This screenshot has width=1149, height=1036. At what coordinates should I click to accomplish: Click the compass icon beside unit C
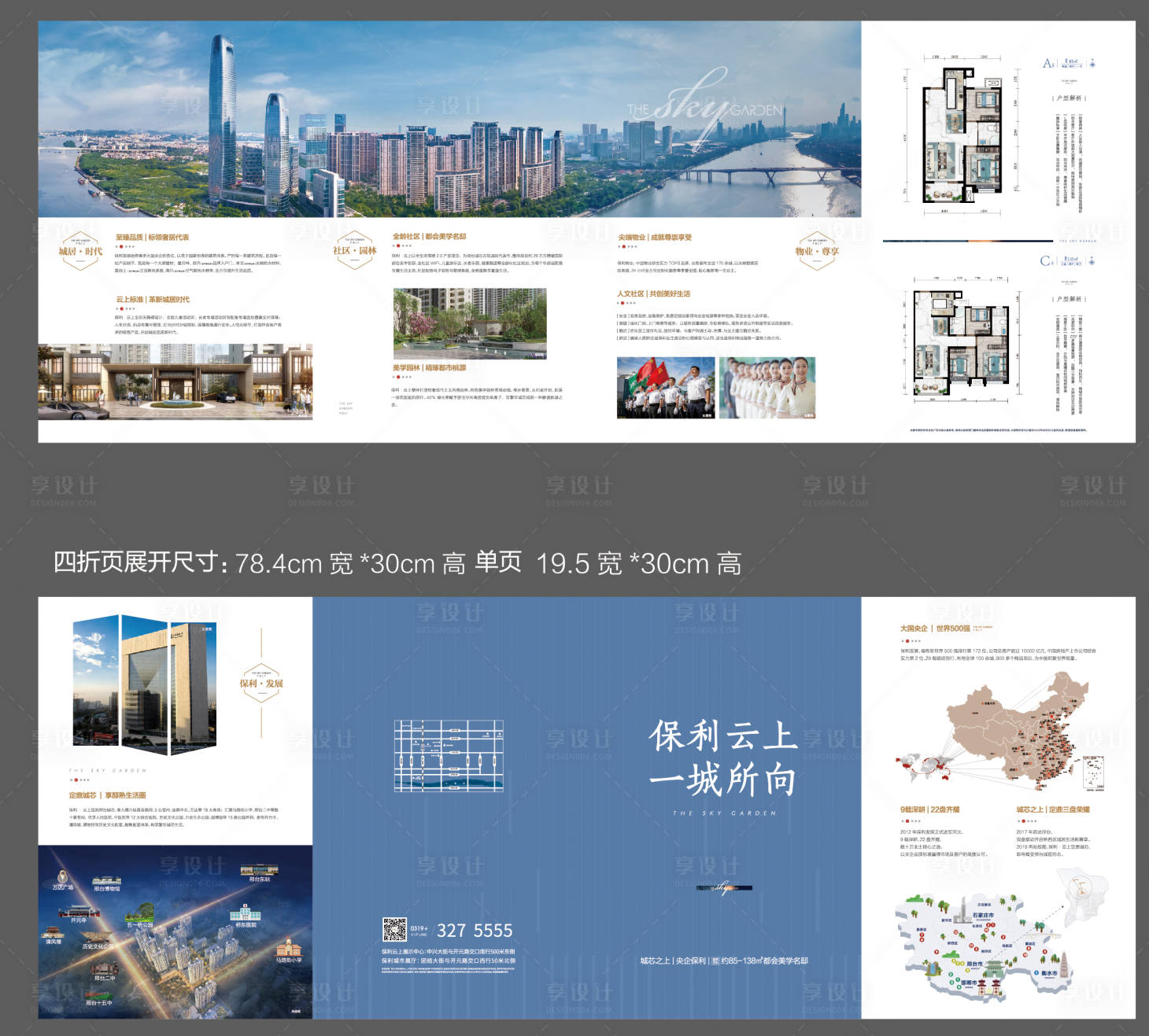click(1092, 261)
